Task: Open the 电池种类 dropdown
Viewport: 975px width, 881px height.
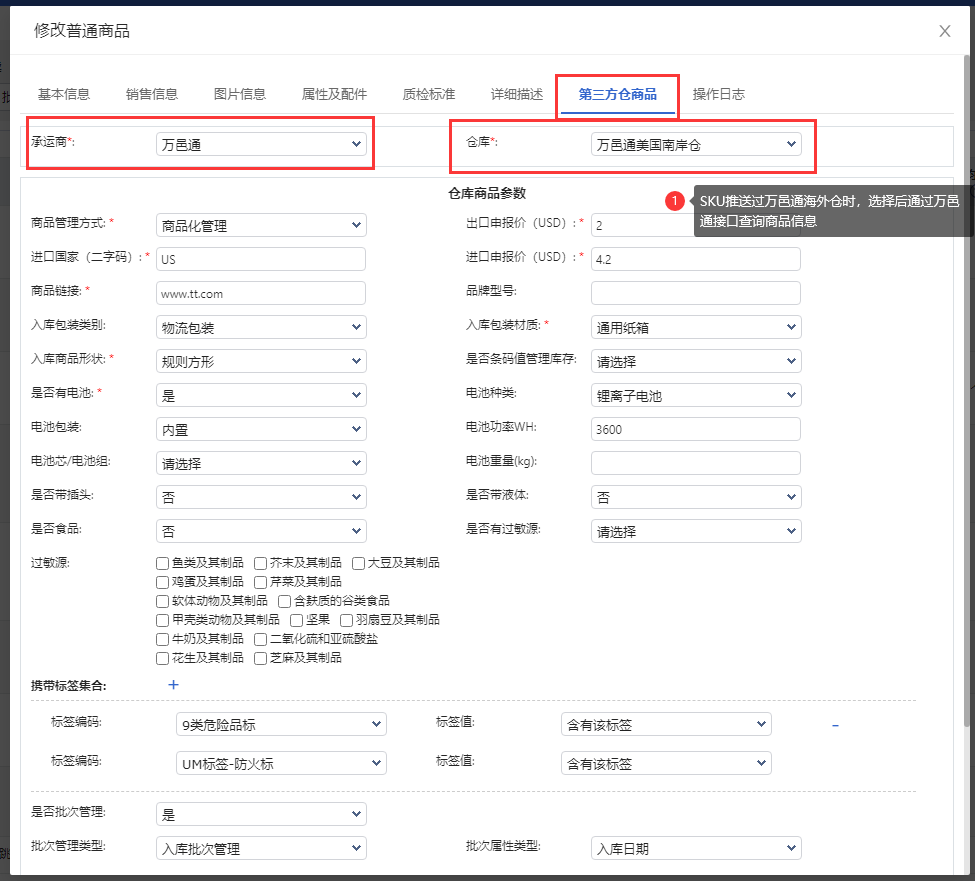Action: click(x=696, y=396)
